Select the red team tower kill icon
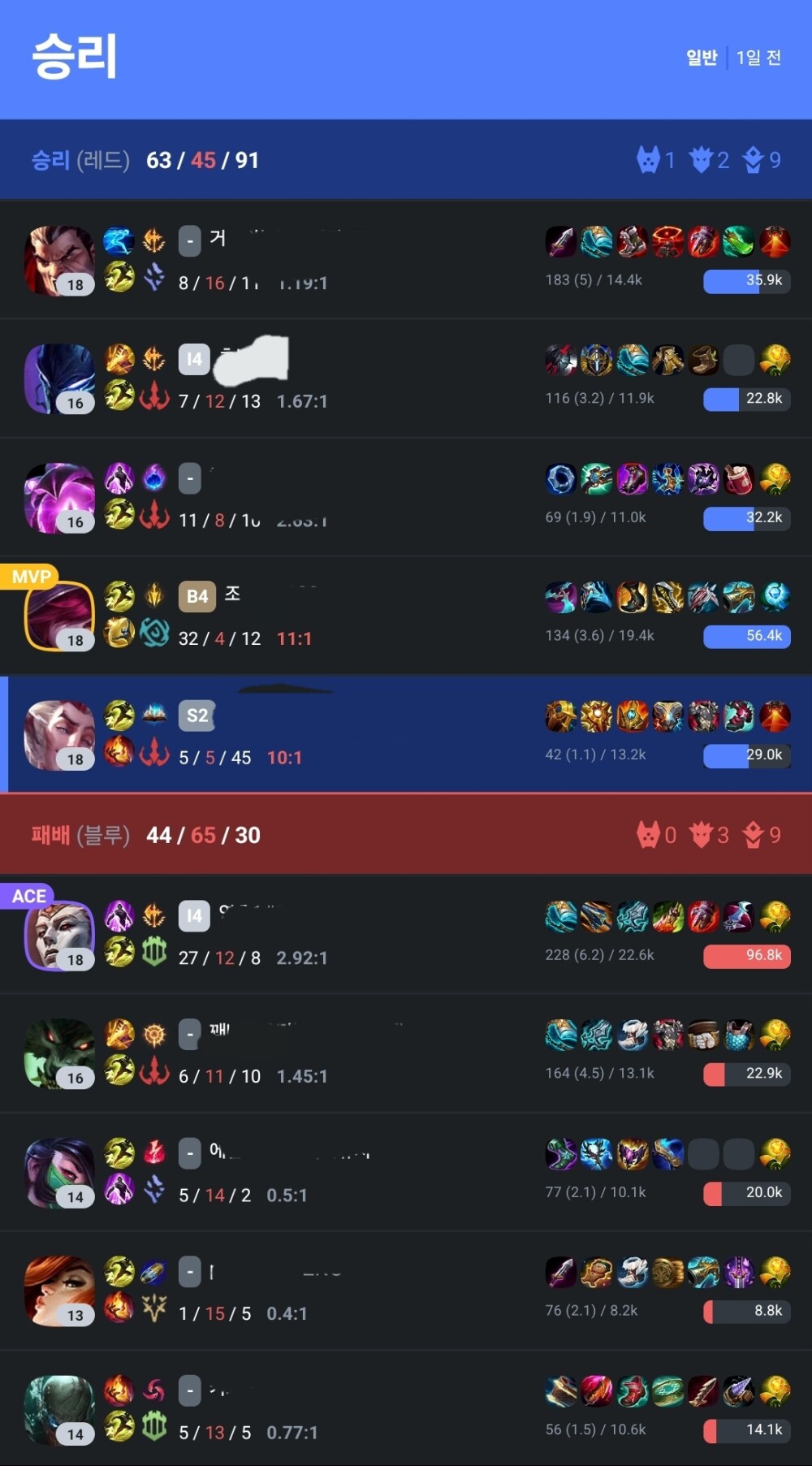The height and width of the screenshot is (1466, 812). (x=753, y=160)
